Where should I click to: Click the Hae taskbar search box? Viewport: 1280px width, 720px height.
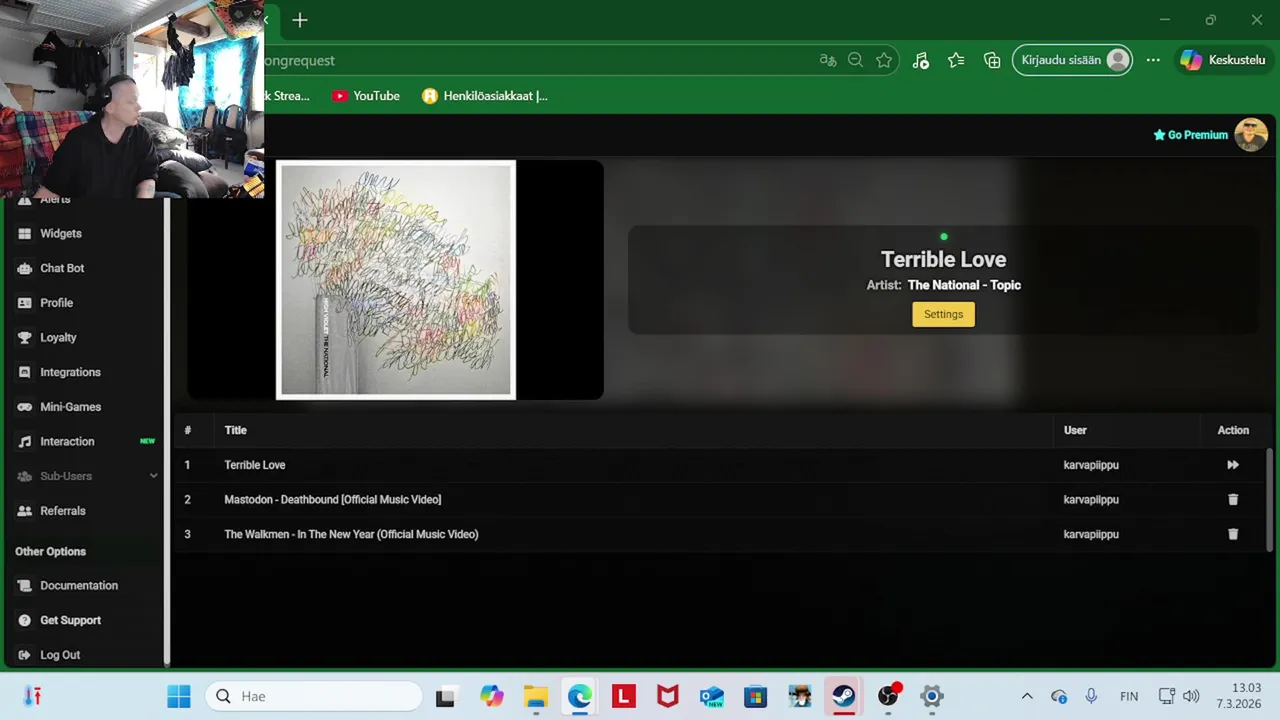coord(315,696)
